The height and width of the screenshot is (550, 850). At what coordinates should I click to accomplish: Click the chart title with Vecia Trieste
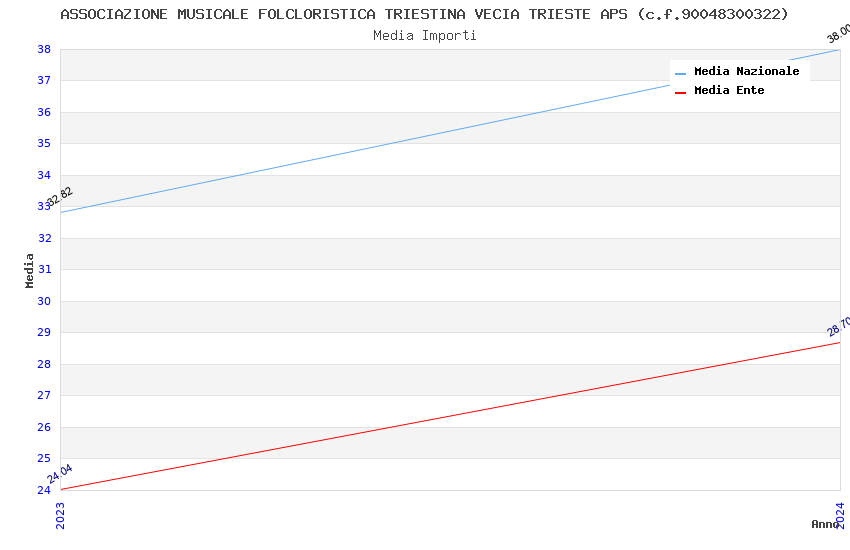[x=424, y=14]
